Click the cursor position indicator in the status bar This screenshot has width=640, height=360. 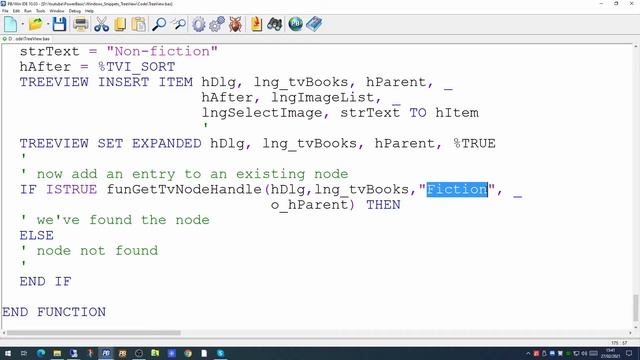pos(619,343)
